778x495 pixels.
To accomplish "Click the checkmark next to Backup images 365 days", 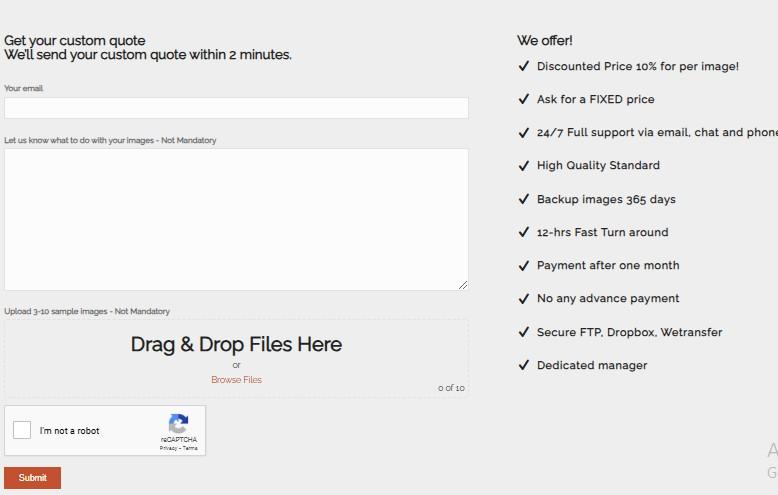I will (x=523, y=199).
